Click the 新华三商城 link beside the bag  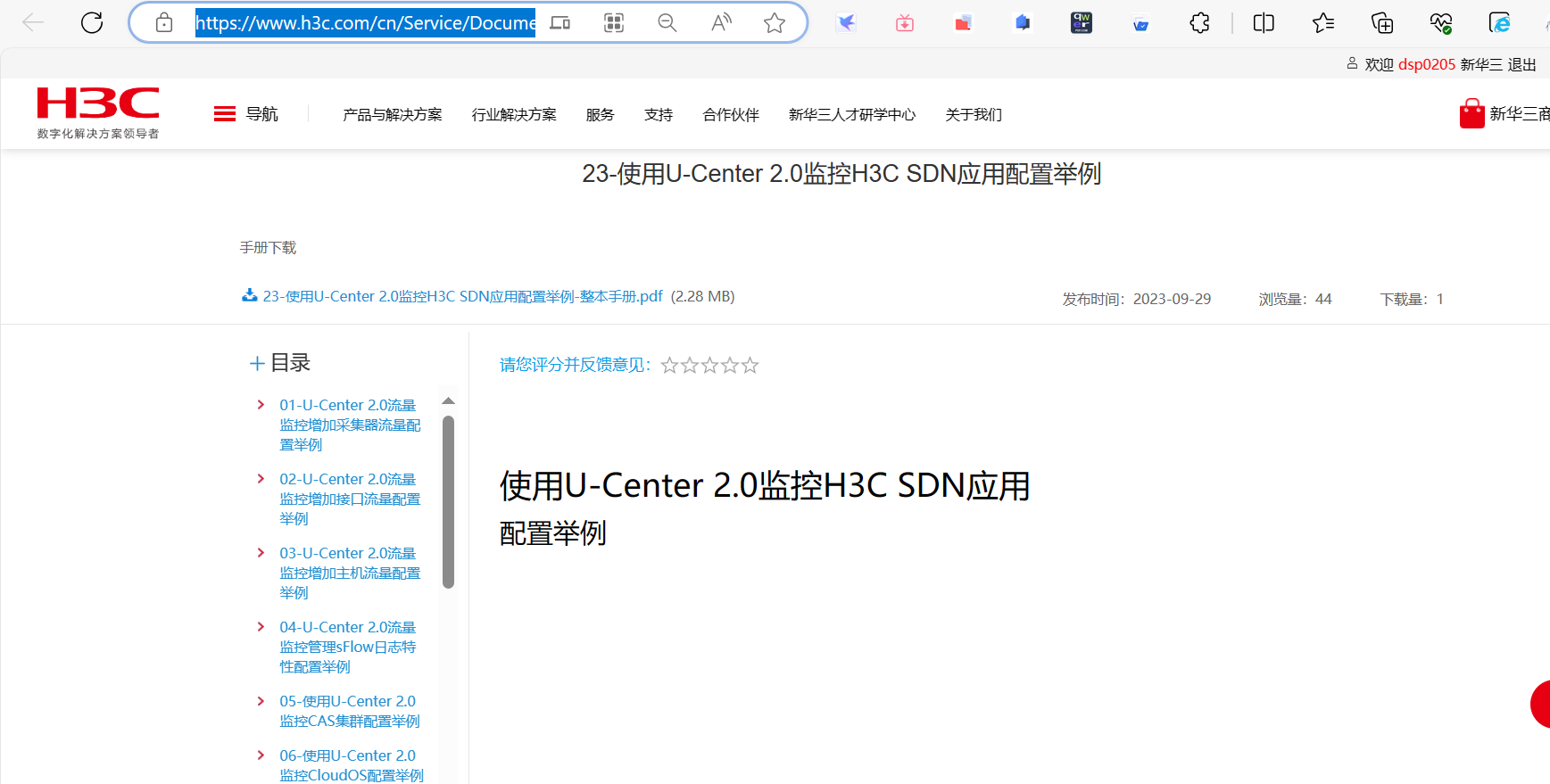tap(1520, 113)
